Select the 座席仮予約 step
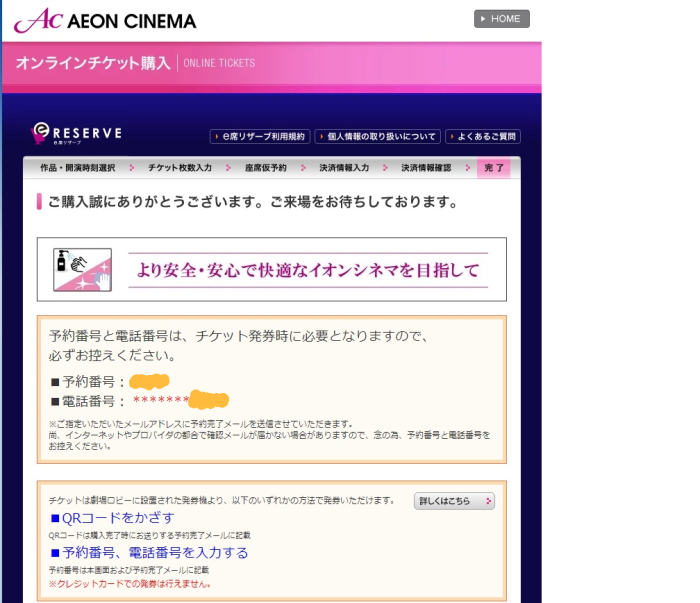 (265, 168)
